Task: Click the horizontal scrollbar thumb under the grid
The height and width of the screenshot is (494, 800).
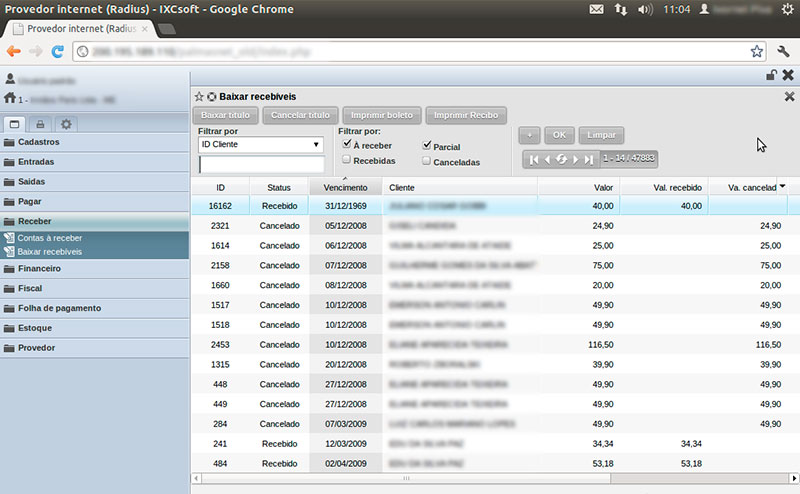Action: 406,478
